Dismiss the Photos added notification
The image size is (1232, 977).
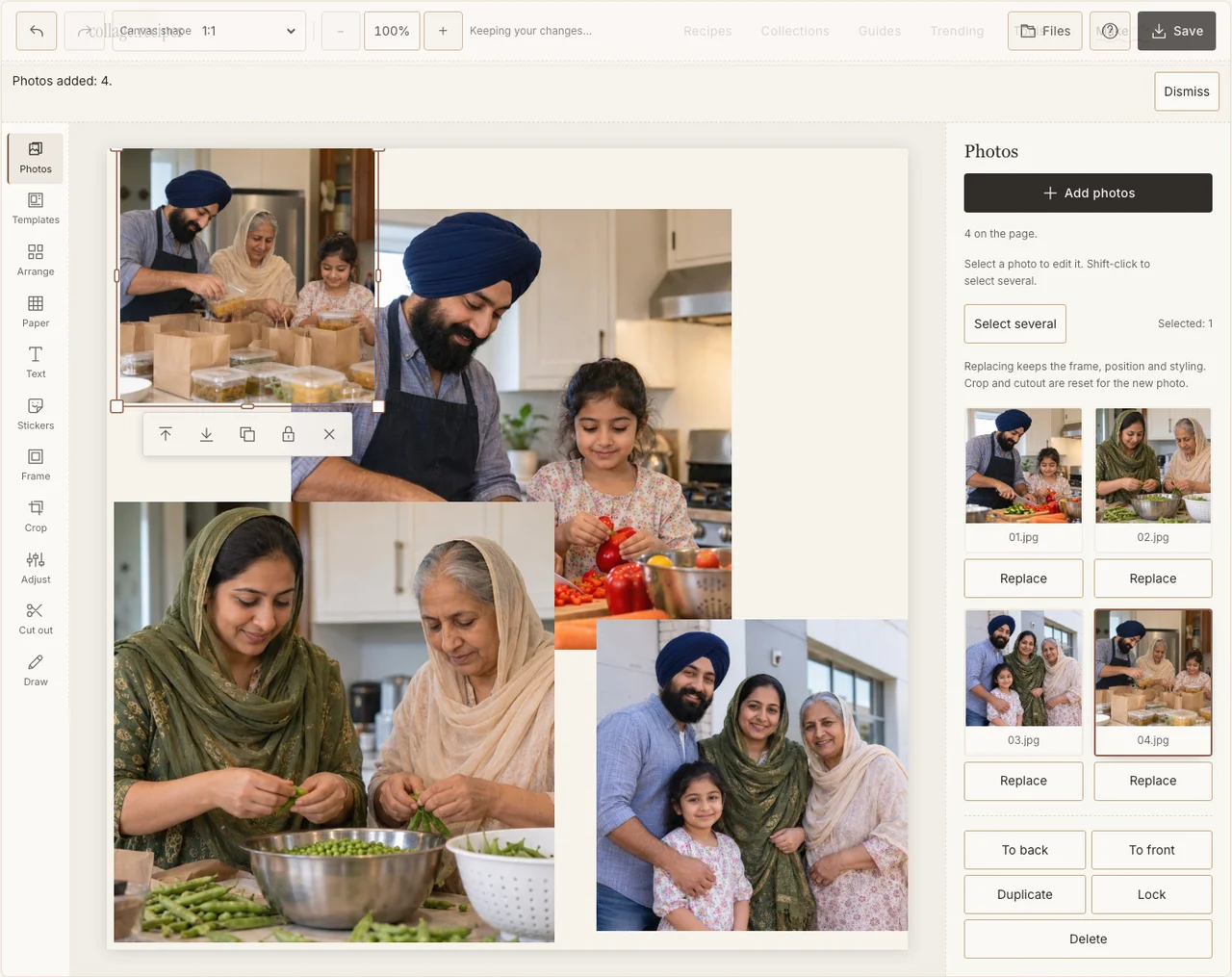pos(1187,91)
